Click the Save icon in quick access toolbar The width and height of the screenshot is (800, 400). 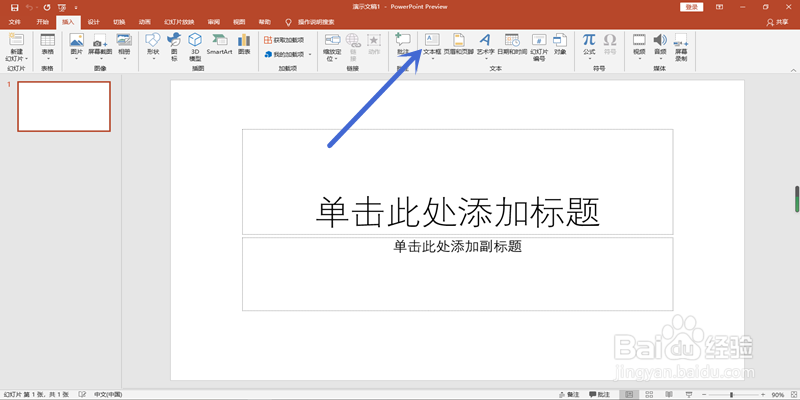pyautogui.click(x=14, y=7)
